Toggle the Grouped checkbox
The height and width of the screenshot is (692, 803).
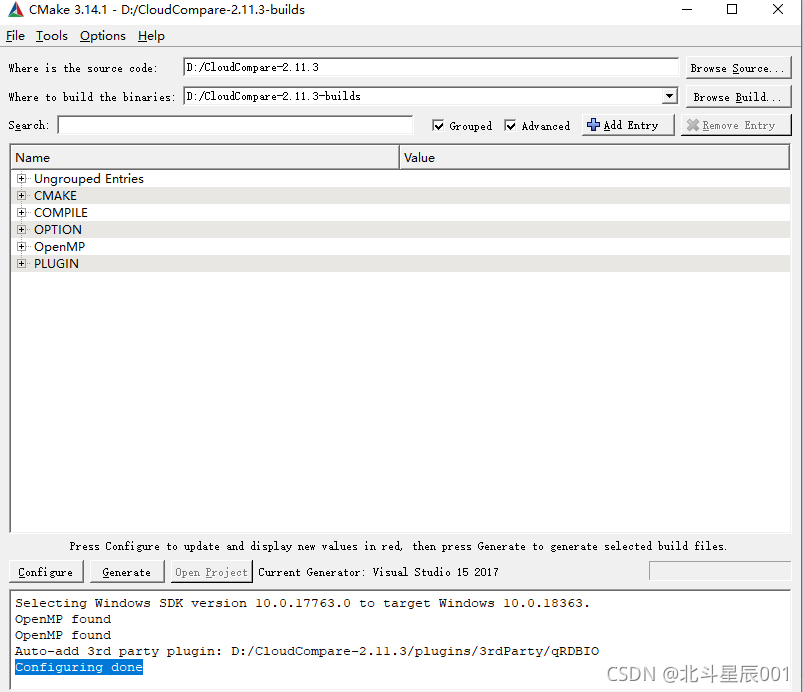438,125
